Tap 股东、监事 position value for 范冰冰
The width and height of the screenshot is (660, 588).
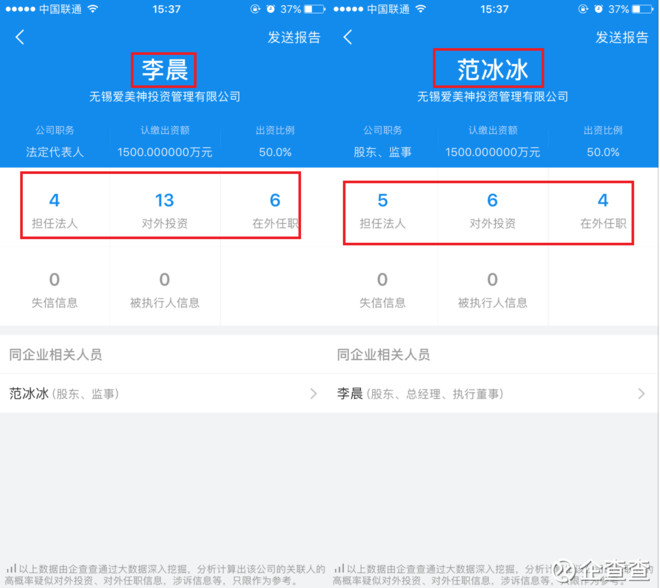click(382, 152)
